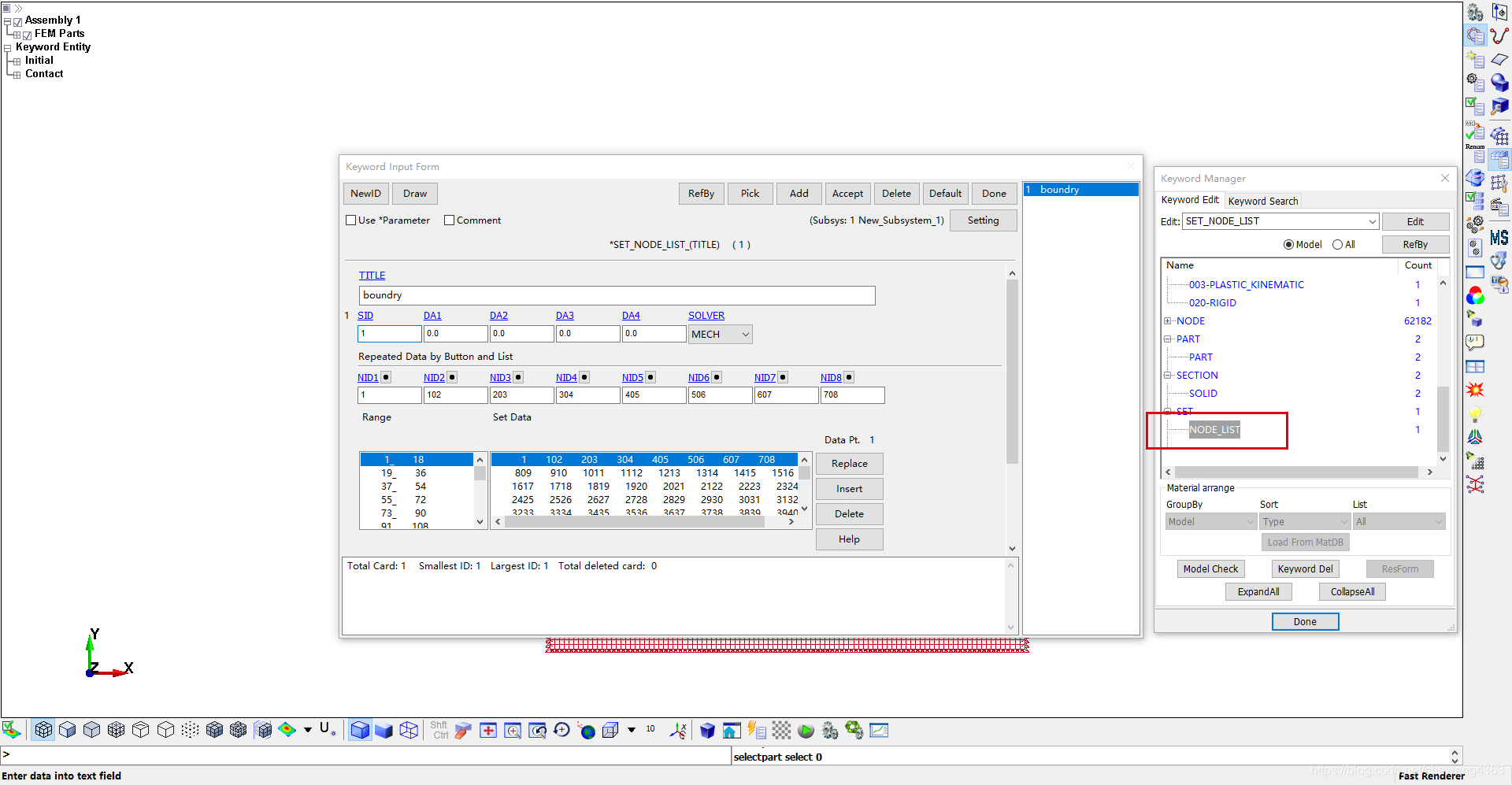Screen dimensions: 1512x785
Task: Toggle the small button beside NID4
Action: tap(584, 377)
